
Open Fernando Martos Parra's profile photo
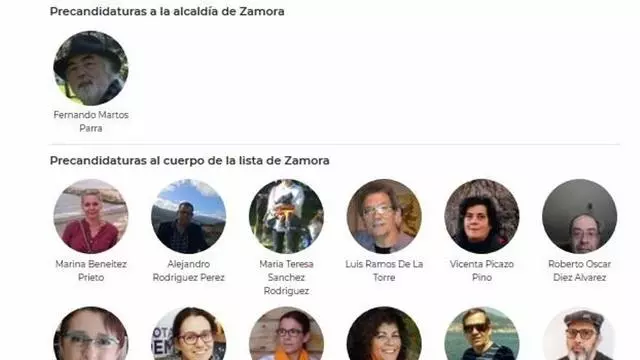click(91, 68)
